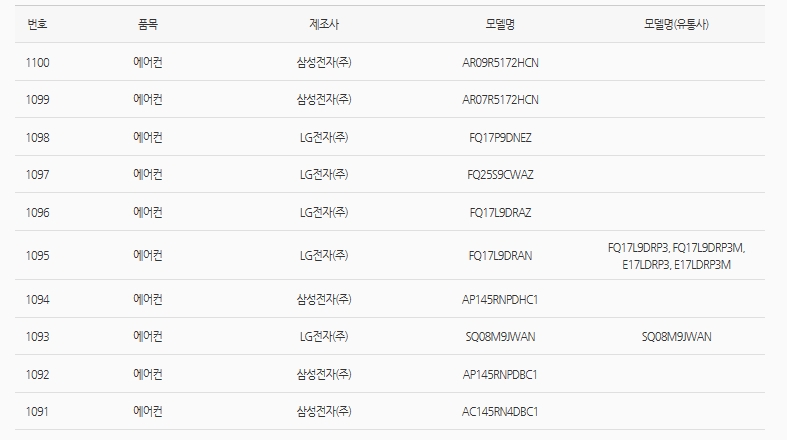Open the AR07R5172HCN model entry
Screen dimensions: 787x440
pos(500,99)
